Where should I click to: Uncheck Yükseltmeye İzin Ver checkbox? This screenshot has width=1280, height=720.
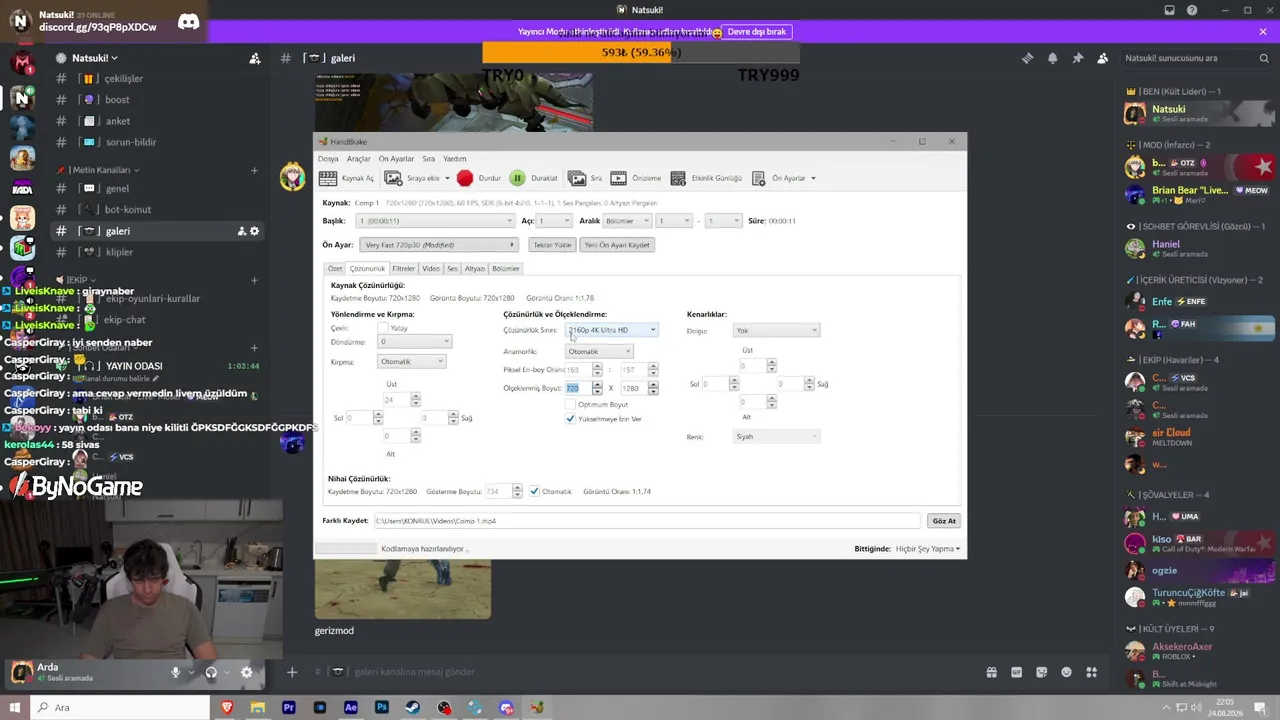click(570, 419)
